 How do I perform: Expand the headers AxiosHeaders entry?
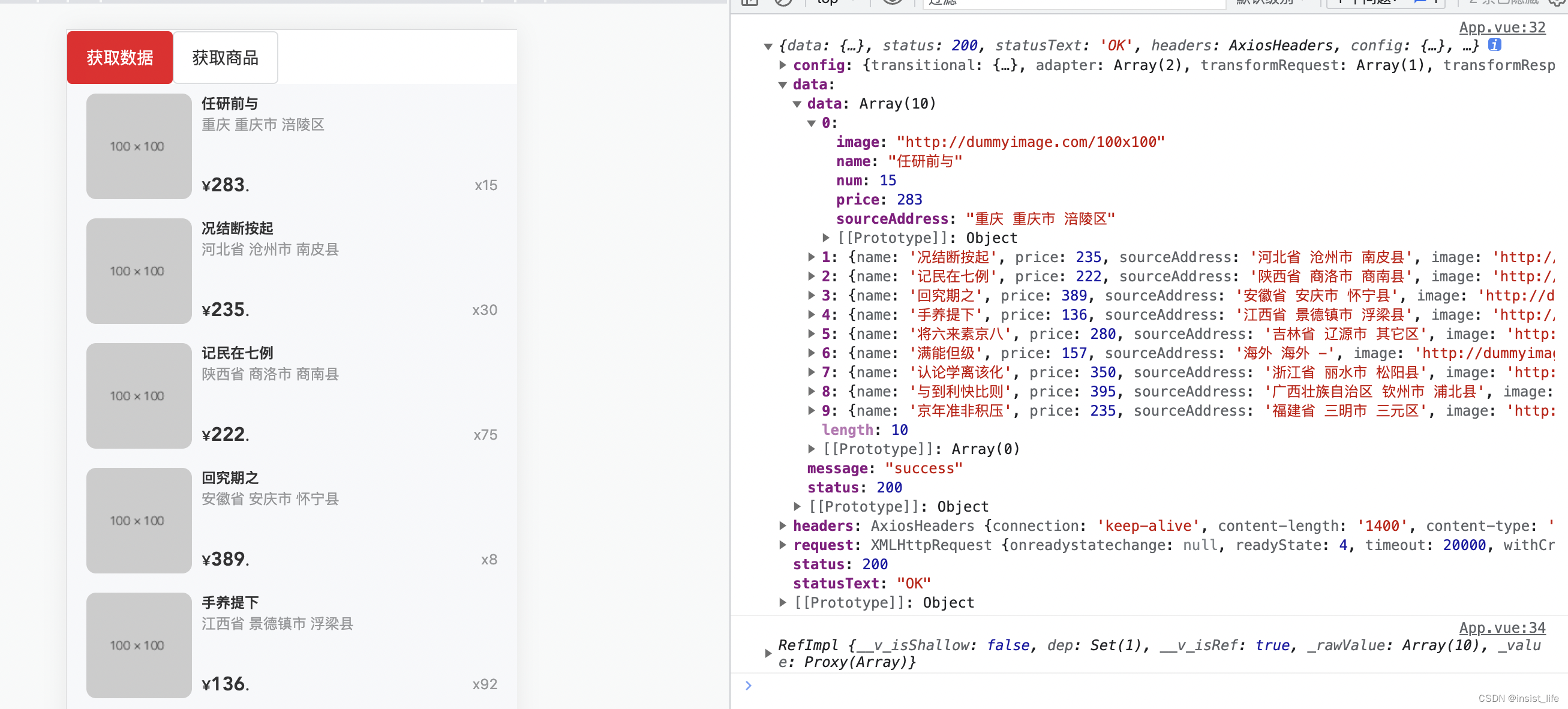click(x=783, y=526)
